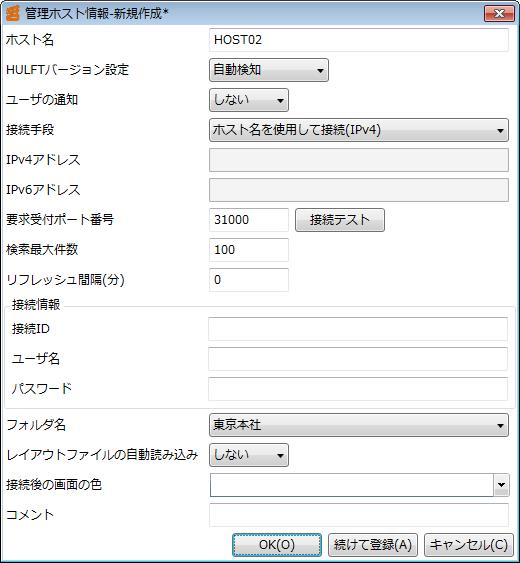The width and height of the screenshot is (520, 563).
Task: Open the HULFTバージョン設定 dropdown
Action: (x=269, y=70)
